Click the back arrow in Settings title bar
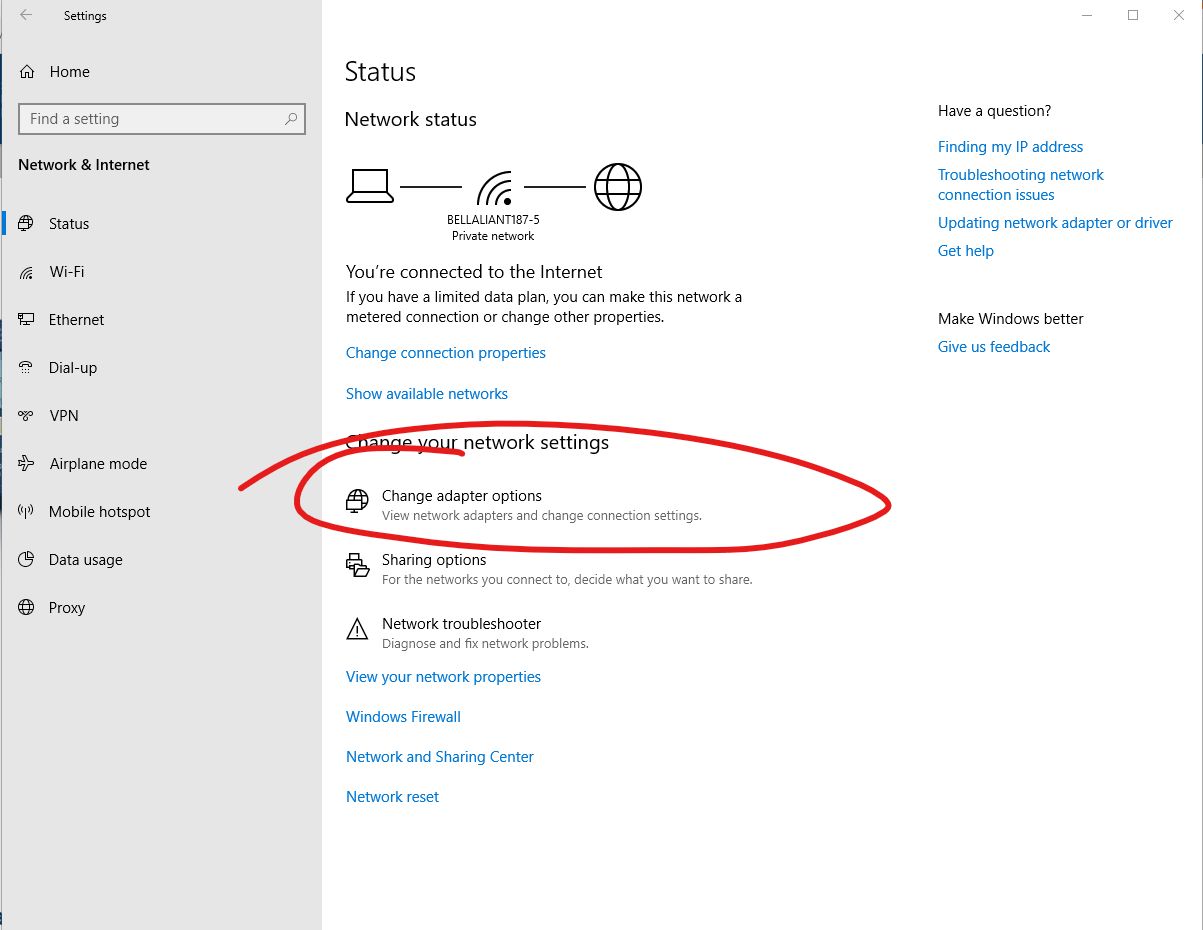1203x930 pixels. [x=26, y=15]
